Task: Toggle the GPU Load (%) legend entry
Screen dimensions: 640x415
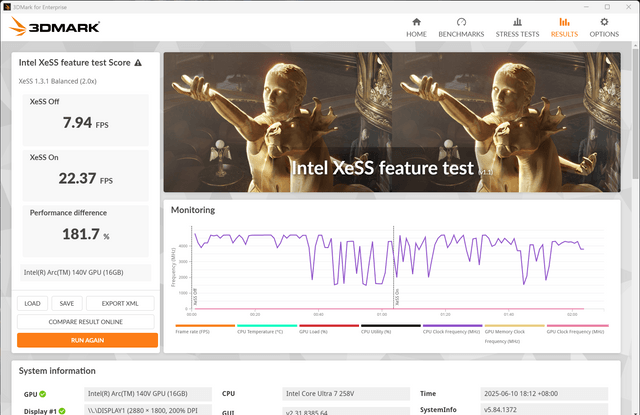Action: [329, 329]
